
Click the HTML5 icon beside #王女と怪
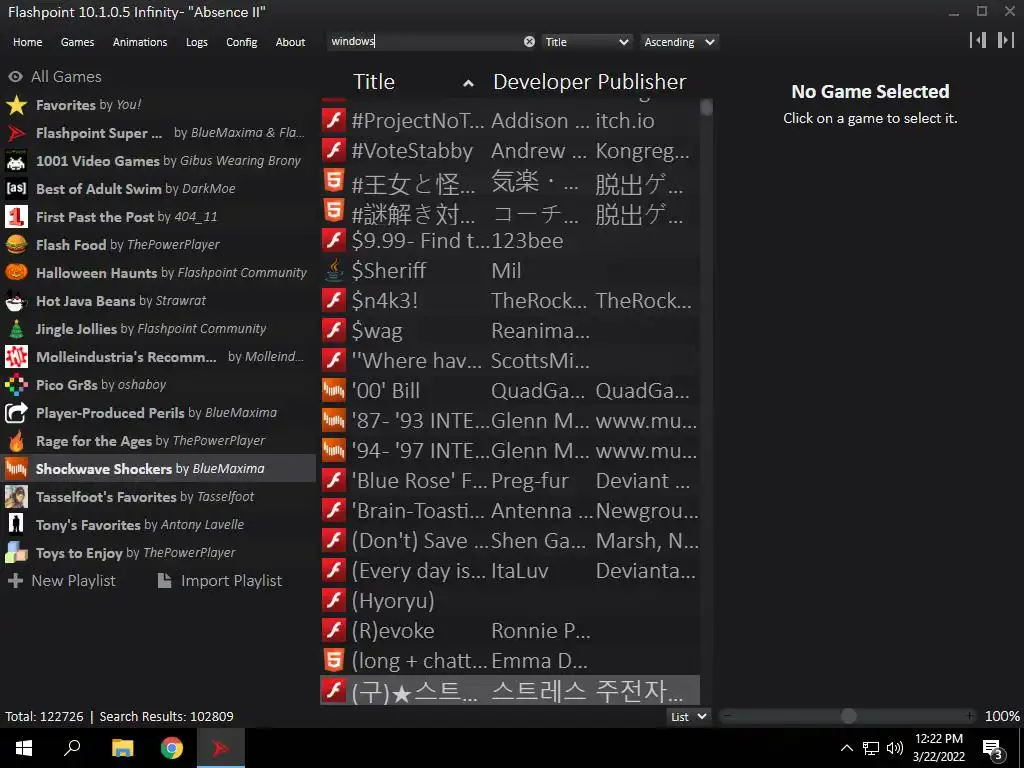coord(334,180)
